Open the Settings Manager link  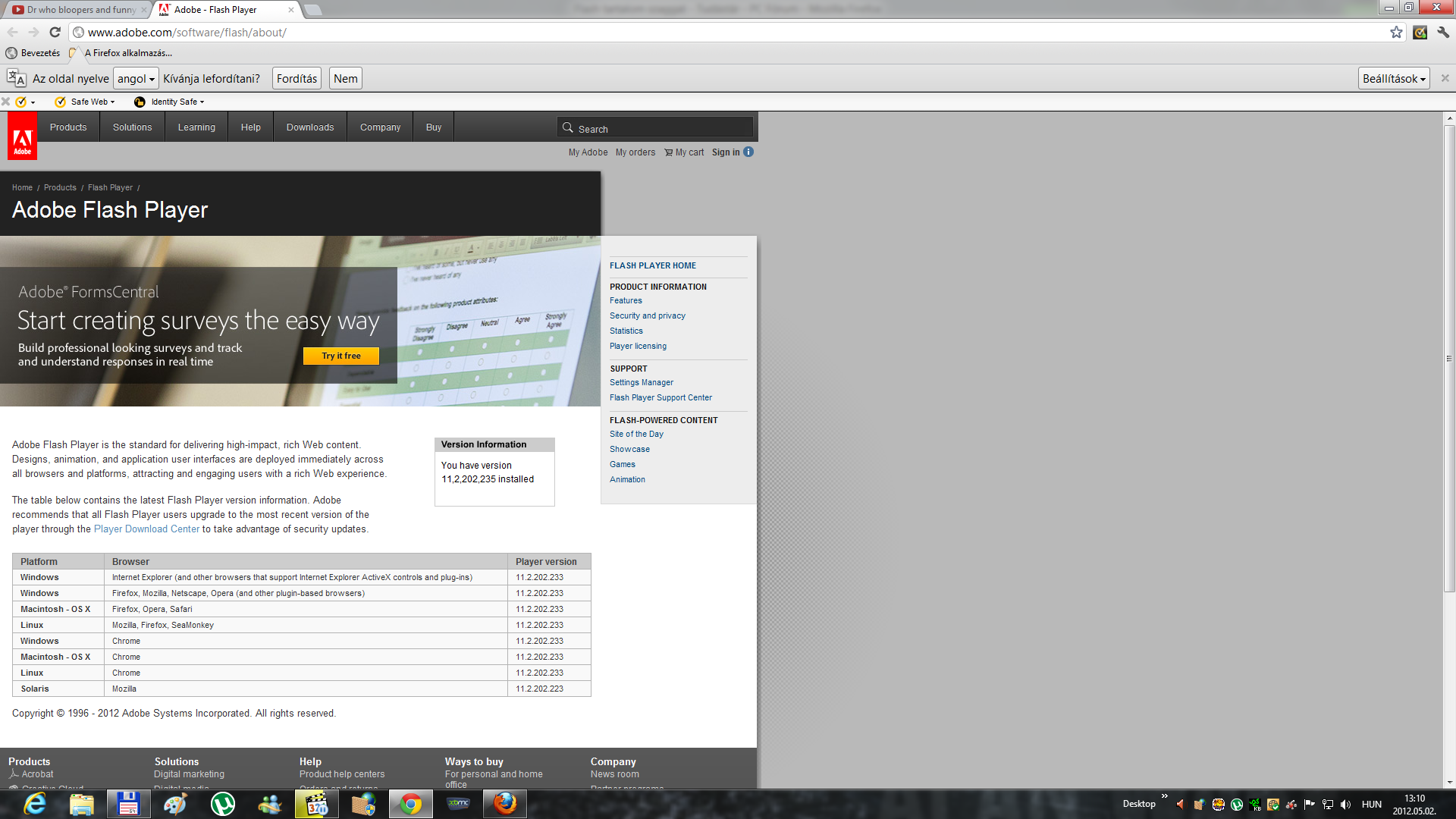tap(642, 382)
